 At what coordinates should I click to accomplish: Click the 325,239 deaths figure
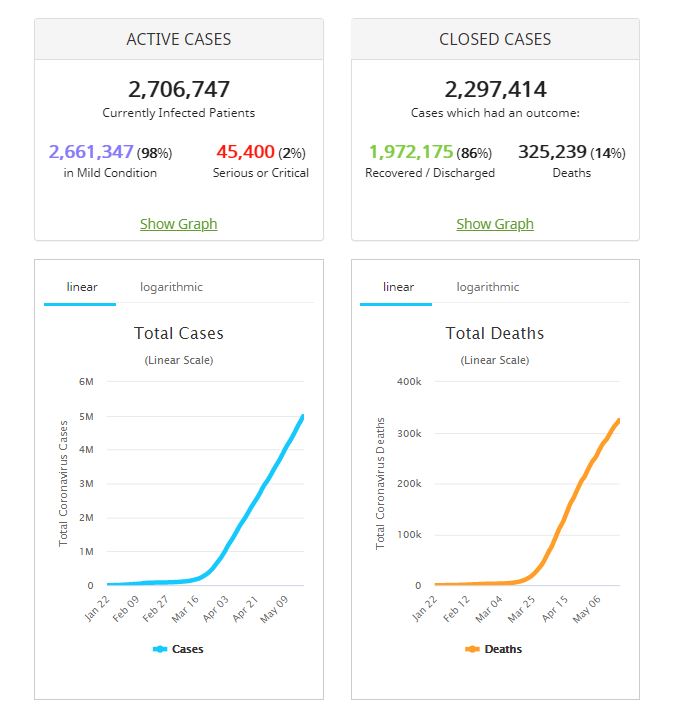pos(551,152)
